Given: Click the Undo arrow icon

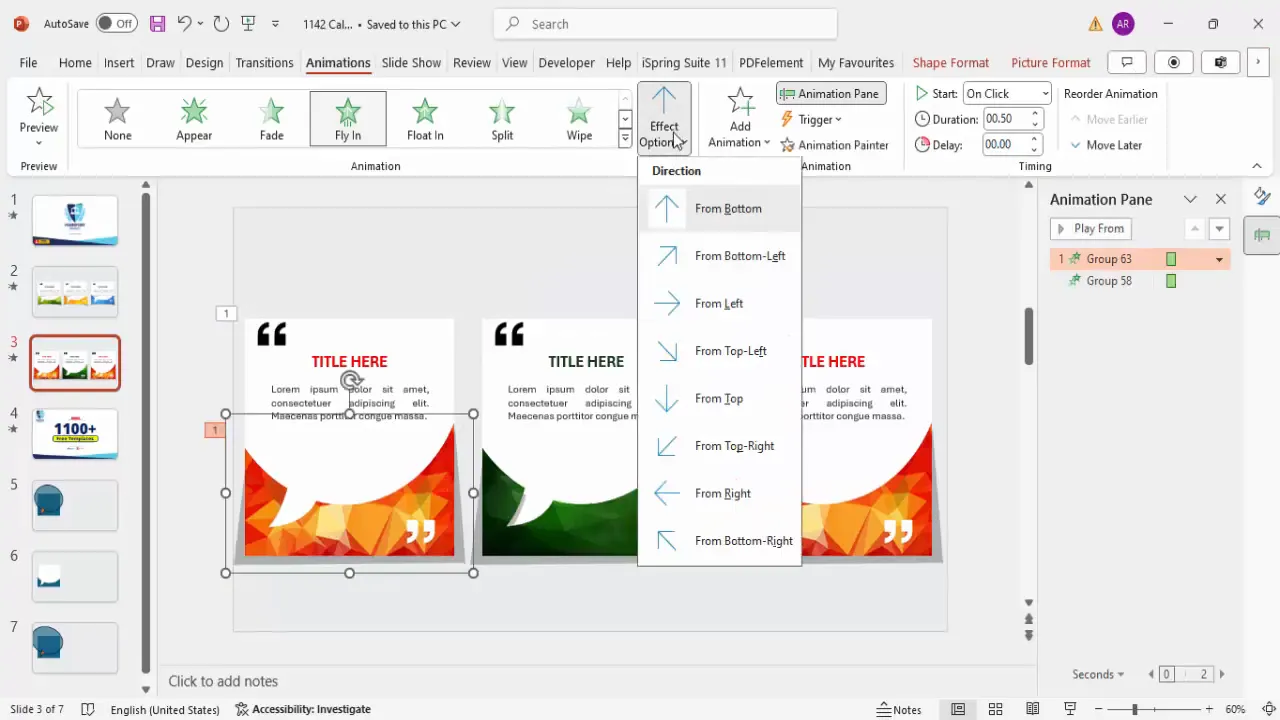Looking at the screenshot, I should tap(184, 23).
